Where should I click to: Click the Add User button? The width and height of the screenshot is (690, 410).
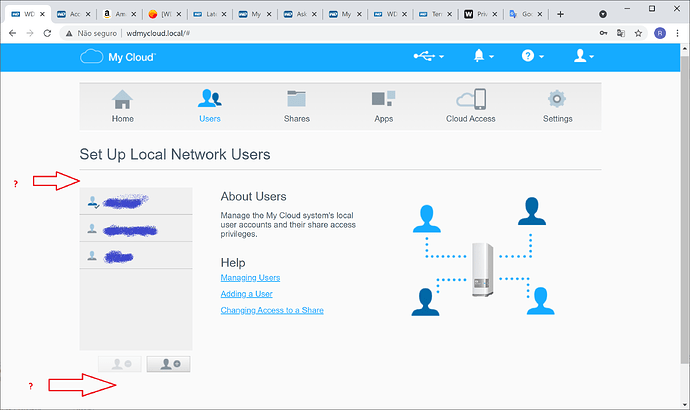click(x=169, y=364)
